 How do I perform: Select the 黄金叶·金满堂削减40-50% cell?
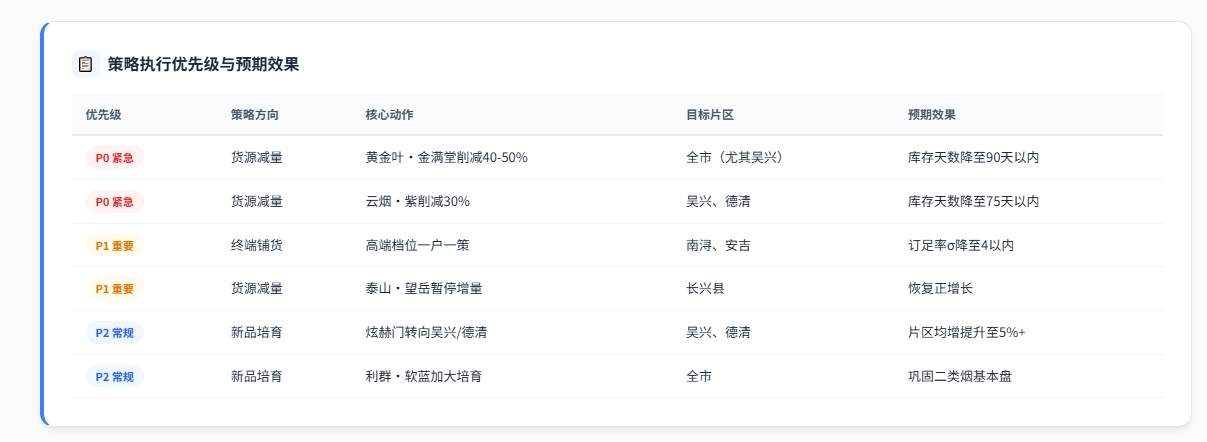point(447,158)
